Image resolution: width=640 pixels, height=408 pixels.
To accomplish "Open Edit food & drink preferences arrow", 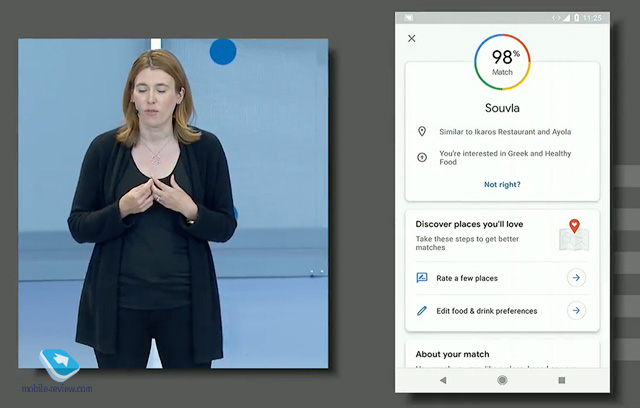I will pos(576,310).
